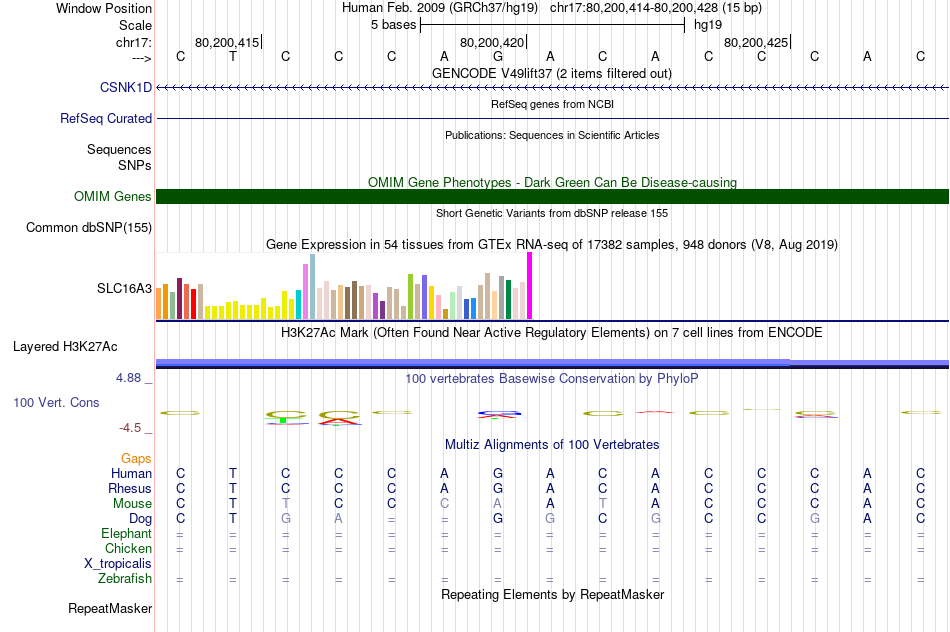The height and width of the screenshot is (632, 950).
Task: Click the 'T' base in the chr17 ruler row
Action: pyautogui.click(x=233, y=56)
